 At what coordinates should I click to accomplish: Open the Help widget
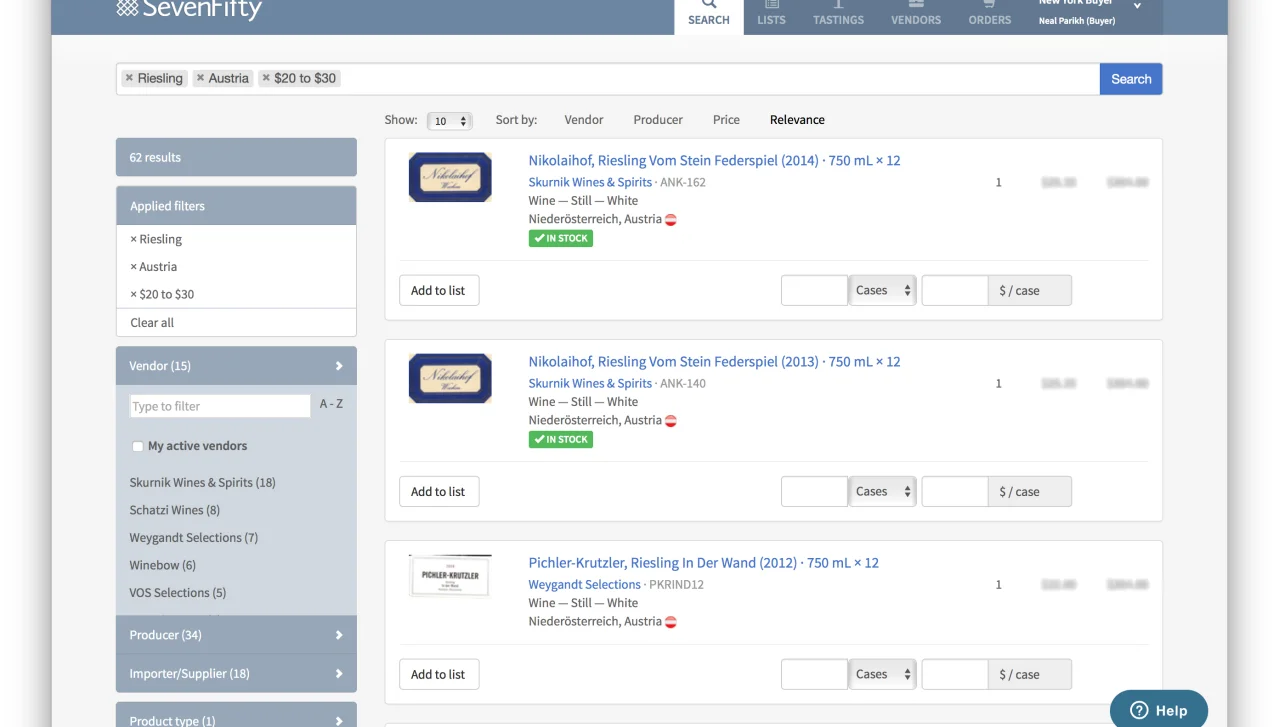1159,710
